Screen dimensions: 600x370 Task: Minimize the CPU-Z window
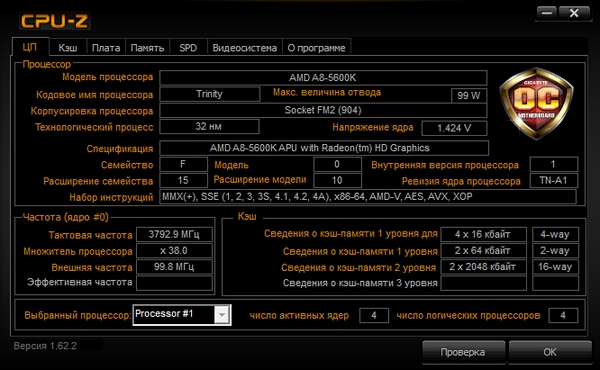pyautogui.click(x=547, y=14)
